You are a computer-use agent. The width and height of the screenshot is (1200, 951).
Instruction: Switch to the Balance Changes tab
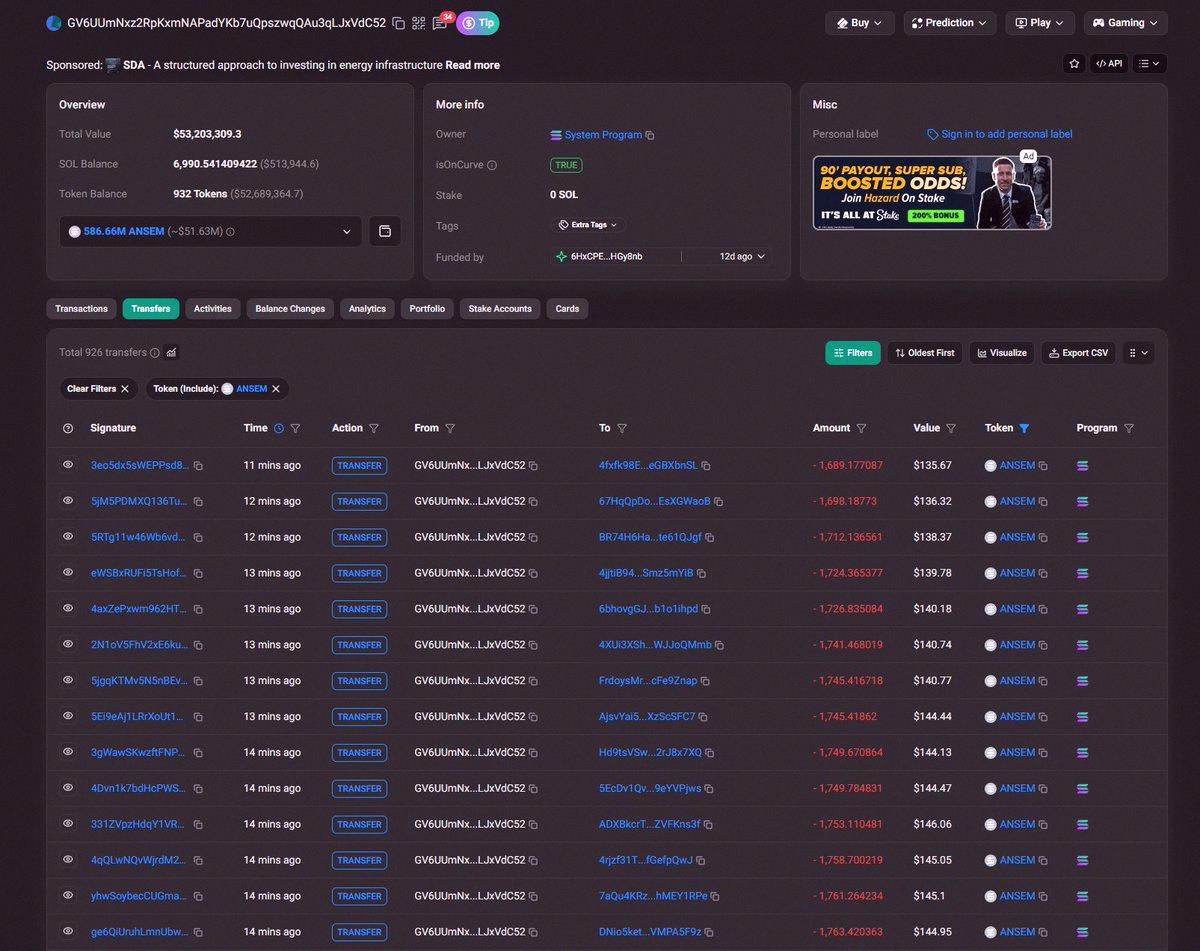tap(290, 309)
